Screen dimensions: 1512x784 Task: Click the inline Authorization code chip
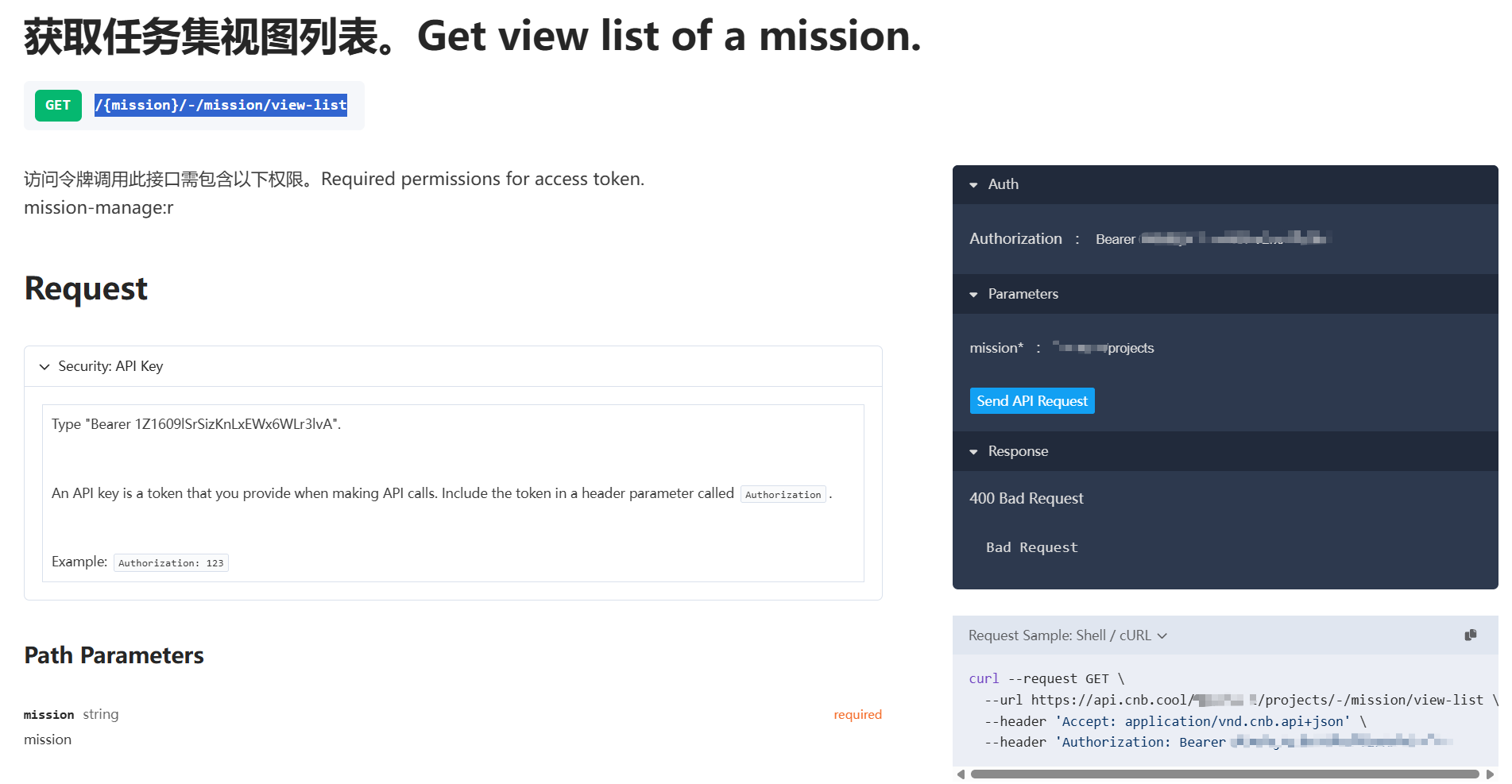point(783,494)
